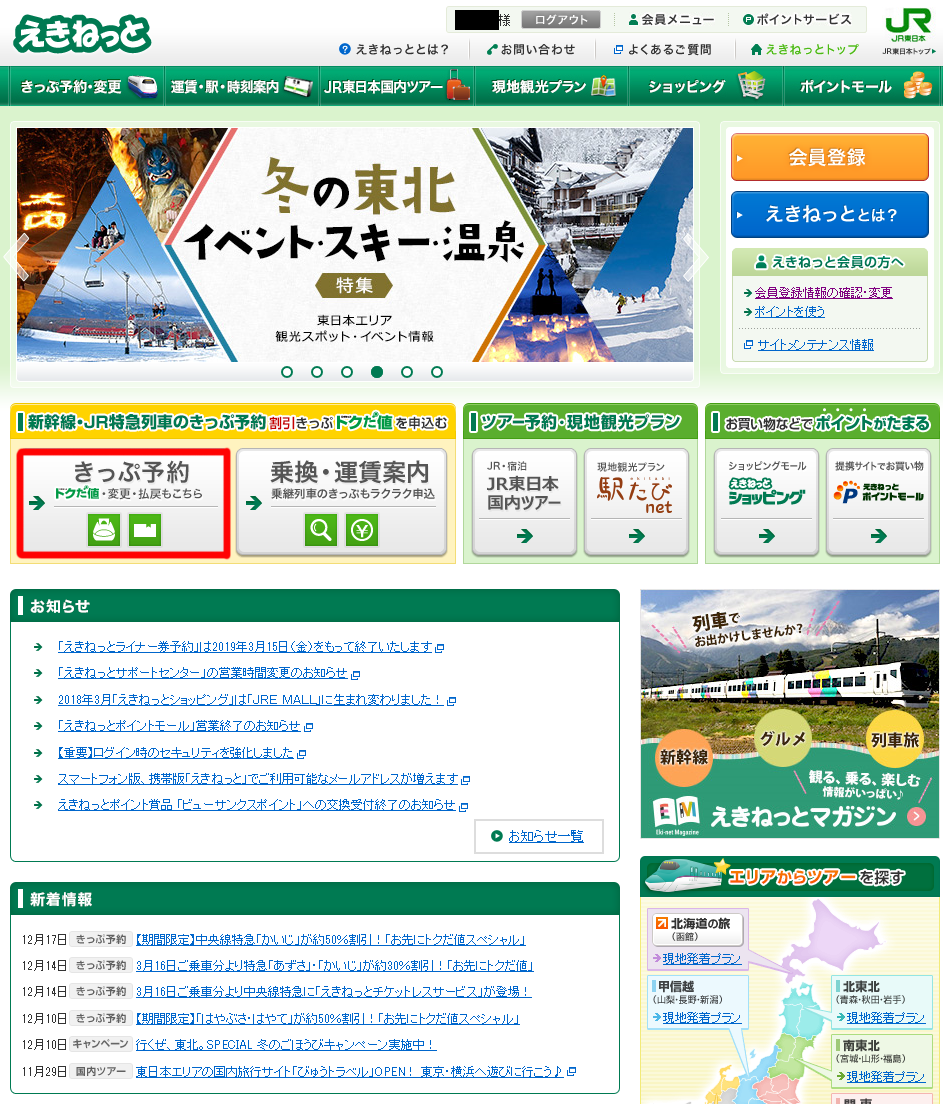The height and width of the screenshot is (1104, 943).
Task: Open 会員メニュー
Action: 671,20
